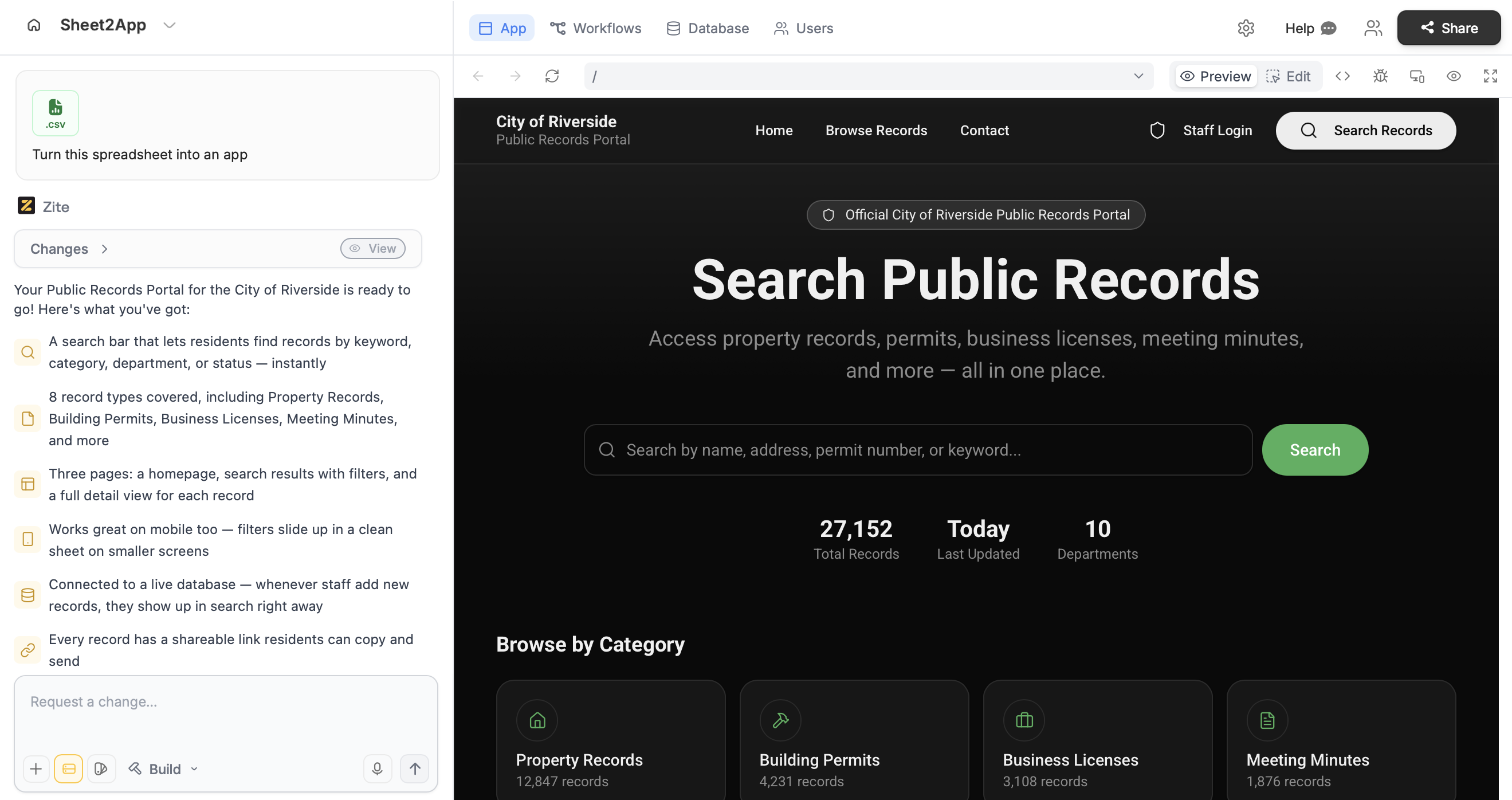Click the bug debug icon
This screenshot has height=800, width=1512.
click(1380, 76)
